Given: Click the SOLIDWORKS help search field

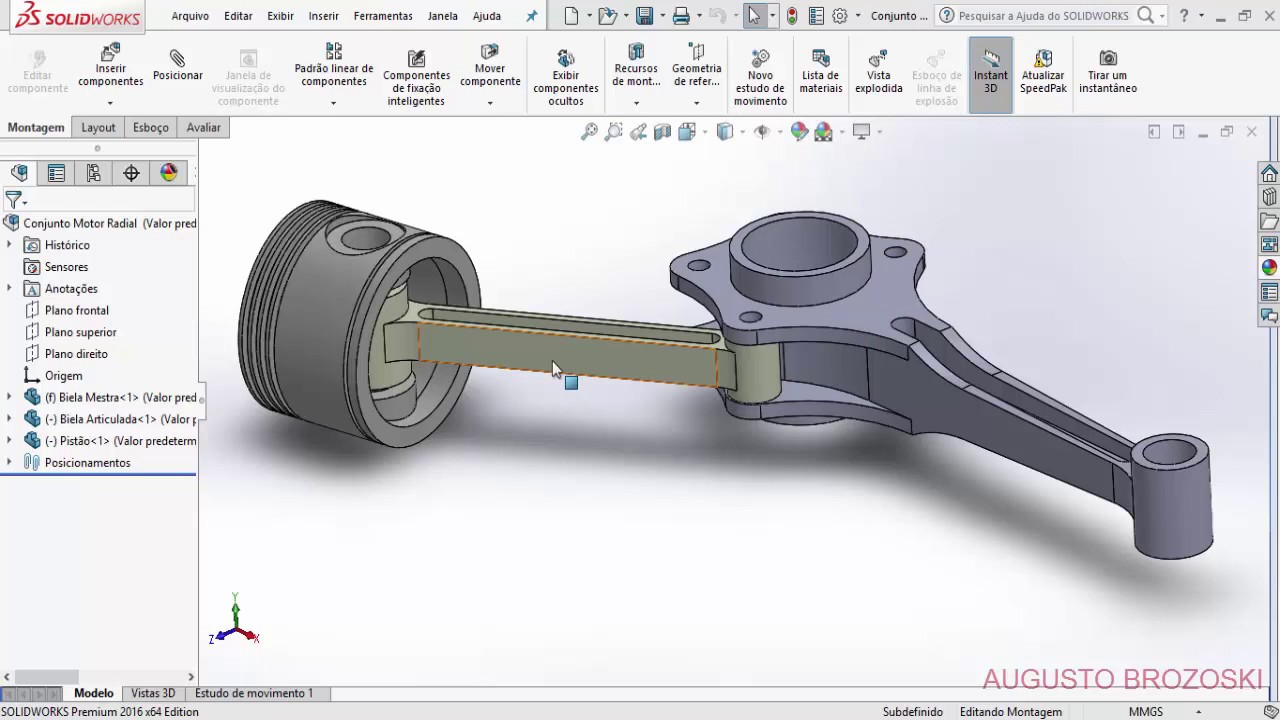Looking at the screenshot, I should pos(1045,16).
